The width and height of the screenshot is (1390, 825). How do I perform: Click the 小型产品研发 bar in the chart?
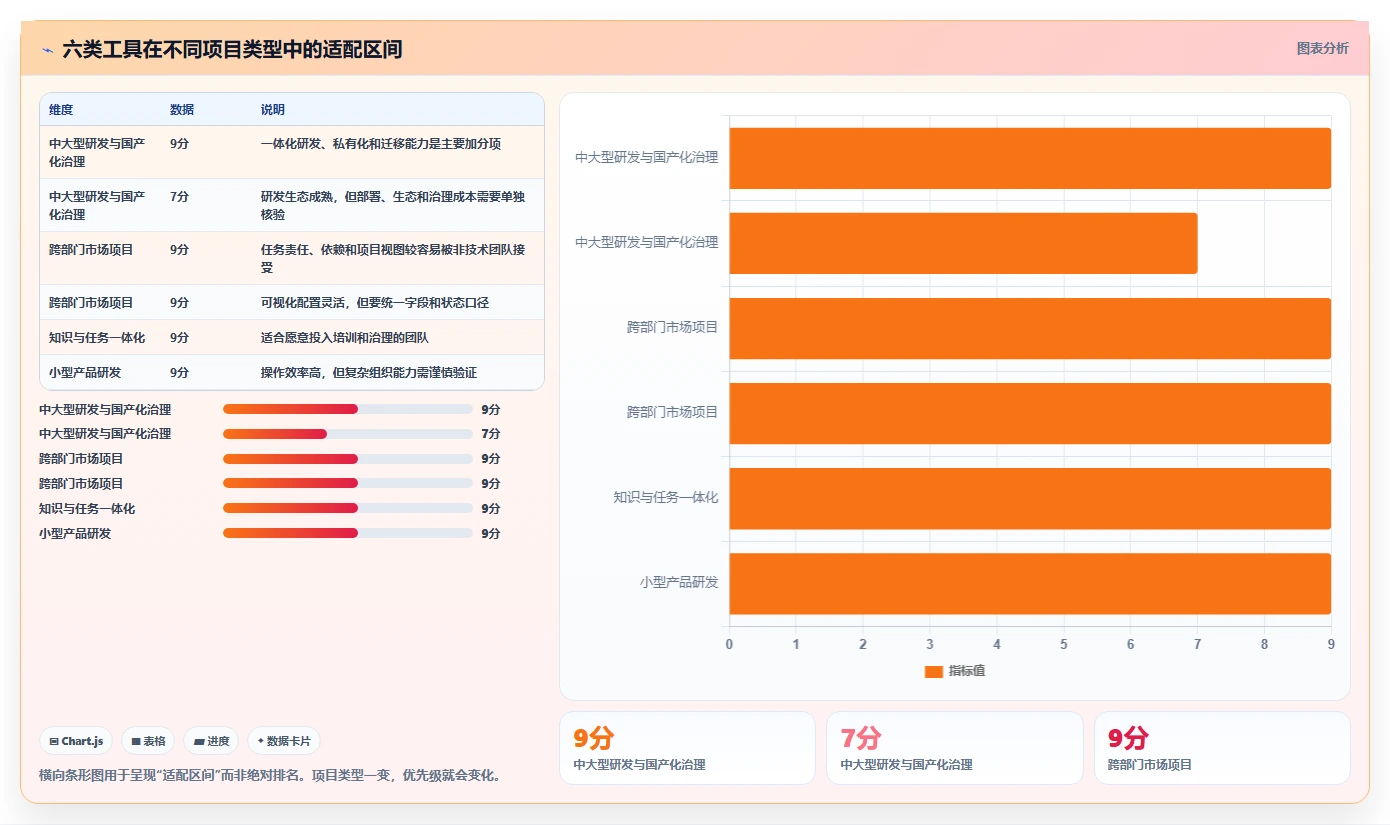click(1030, 583)
